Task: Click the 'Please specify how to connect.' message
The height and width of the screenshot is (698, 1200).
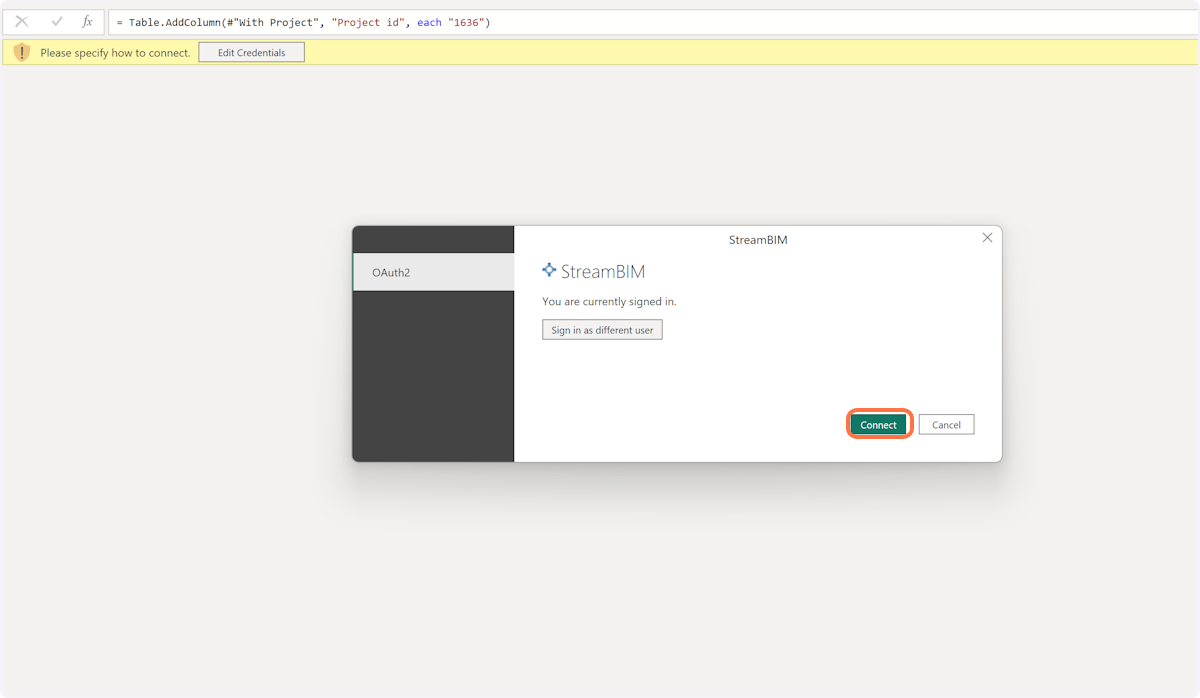Action: 115,53
